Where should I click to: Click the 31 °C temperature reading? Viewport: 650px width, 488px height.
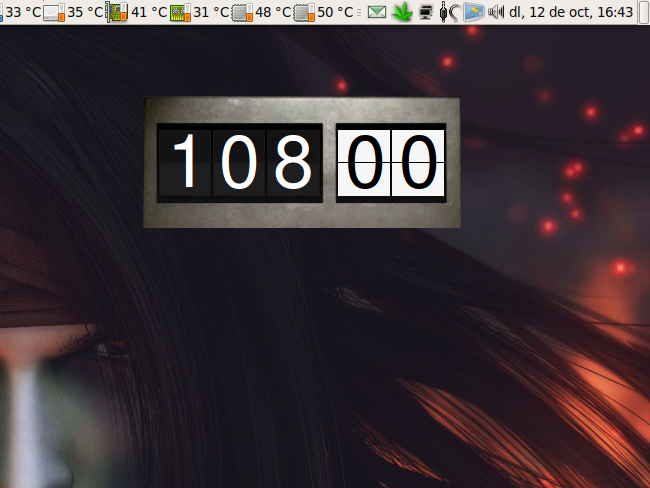(211, 12)
